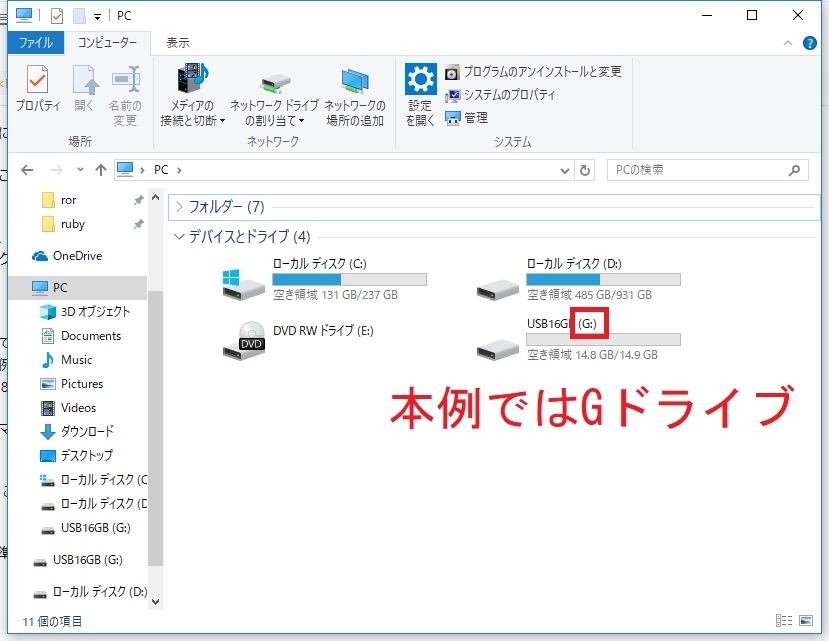Viewport: 829px width, 641px height.
Task: Open customize quick access toolbar dropdown
Action: point(97,17)
